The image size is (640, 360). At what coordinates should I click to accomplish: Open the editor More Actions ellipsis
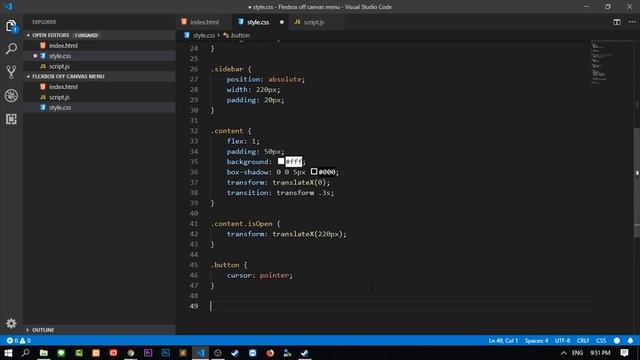tap(632, 22)
